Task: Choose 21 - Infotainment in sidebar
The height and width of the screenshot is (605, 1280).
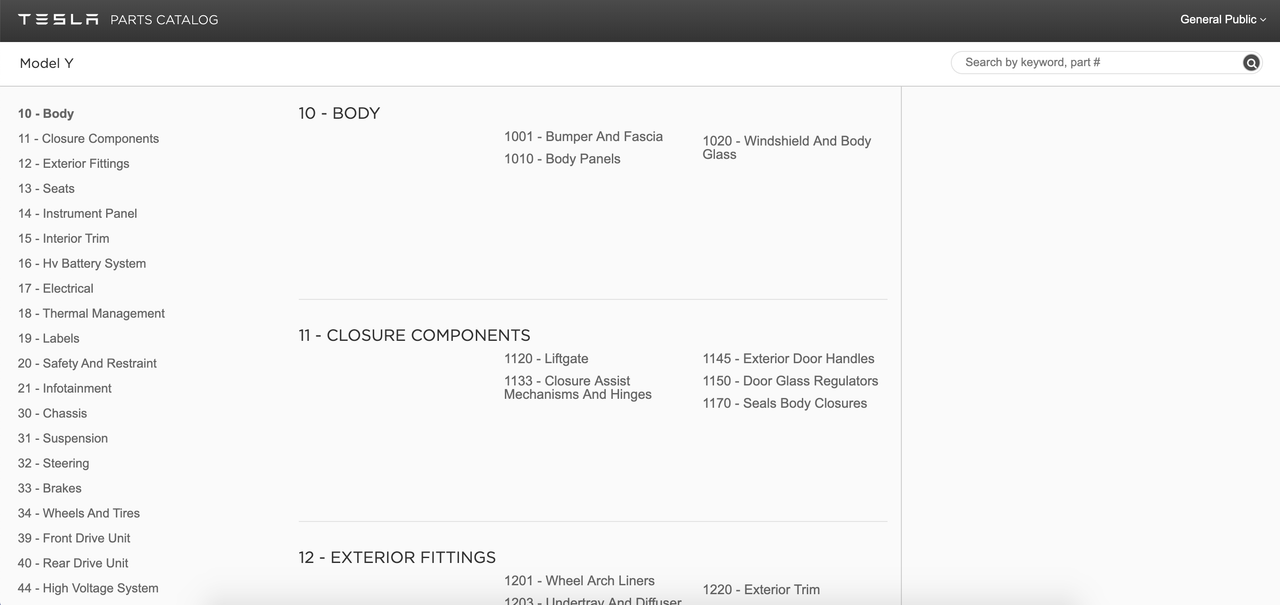Action: (x=65, y=389)
